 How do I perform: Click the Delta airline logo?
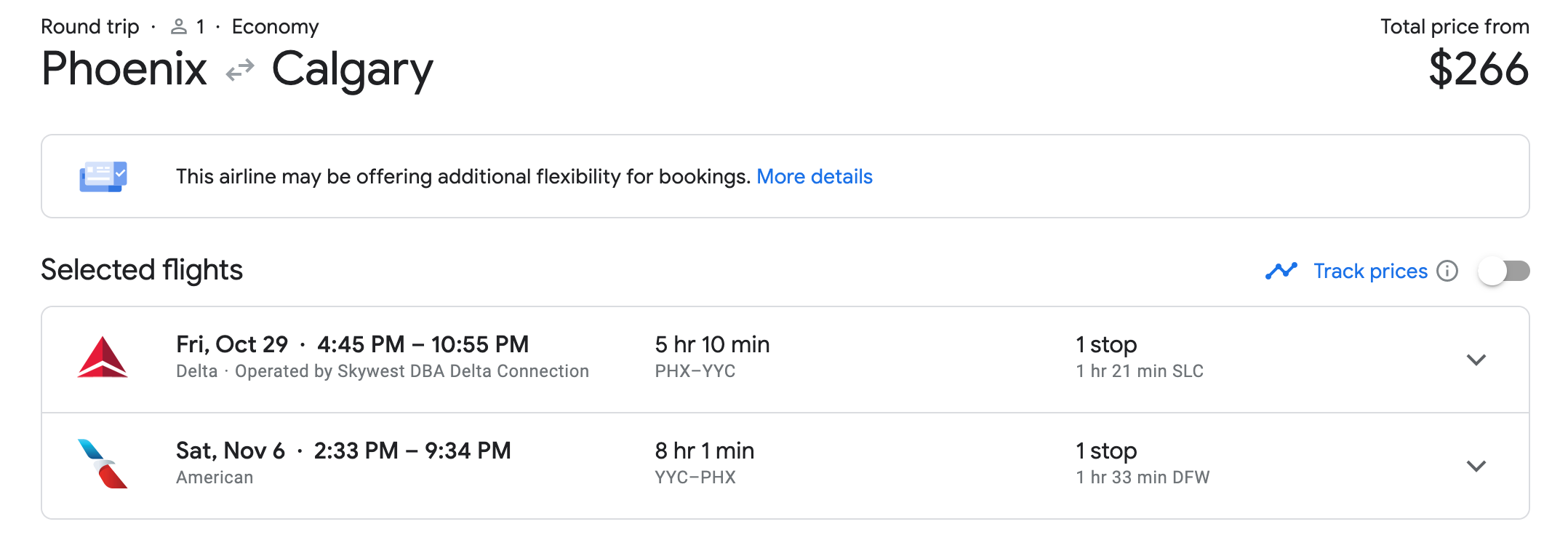point(103,357)
